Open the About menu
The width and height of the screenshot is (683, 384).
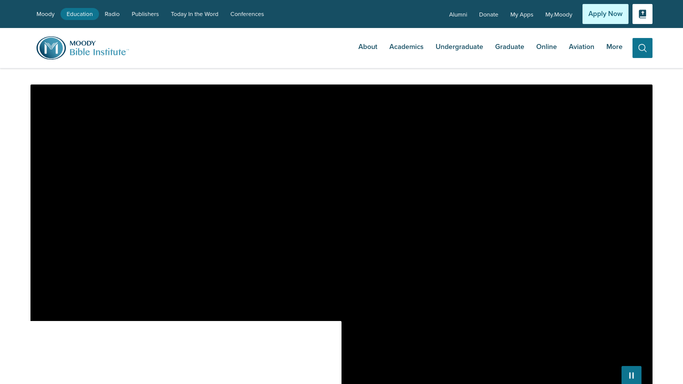click(x=368, y=47)
